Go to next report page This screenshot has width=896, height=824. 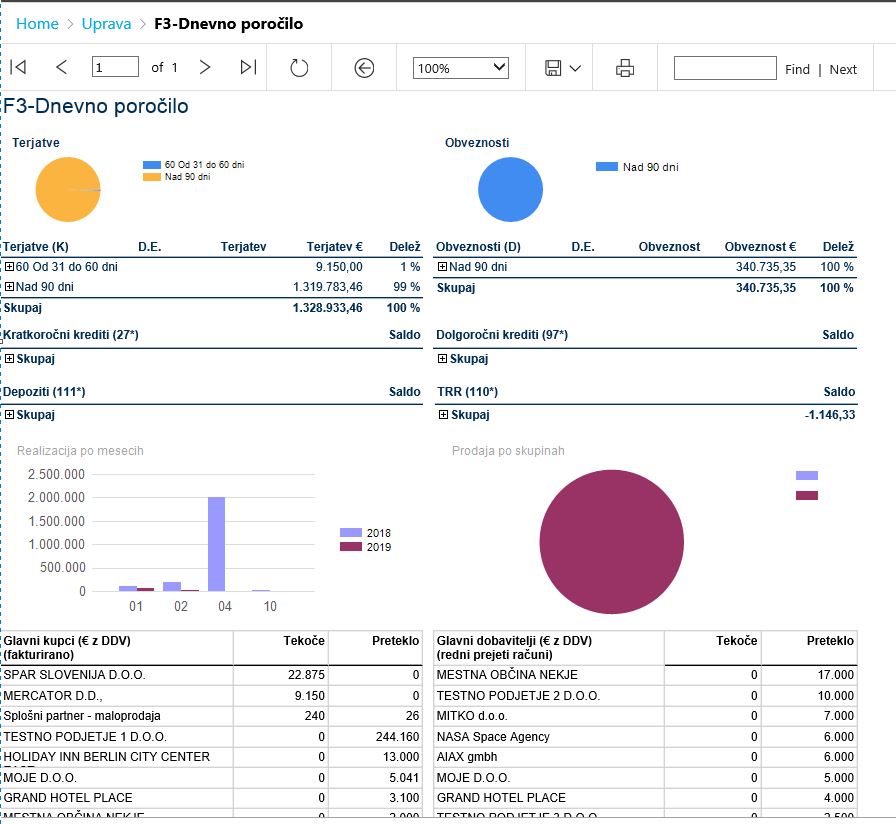[x=205, y=67]
